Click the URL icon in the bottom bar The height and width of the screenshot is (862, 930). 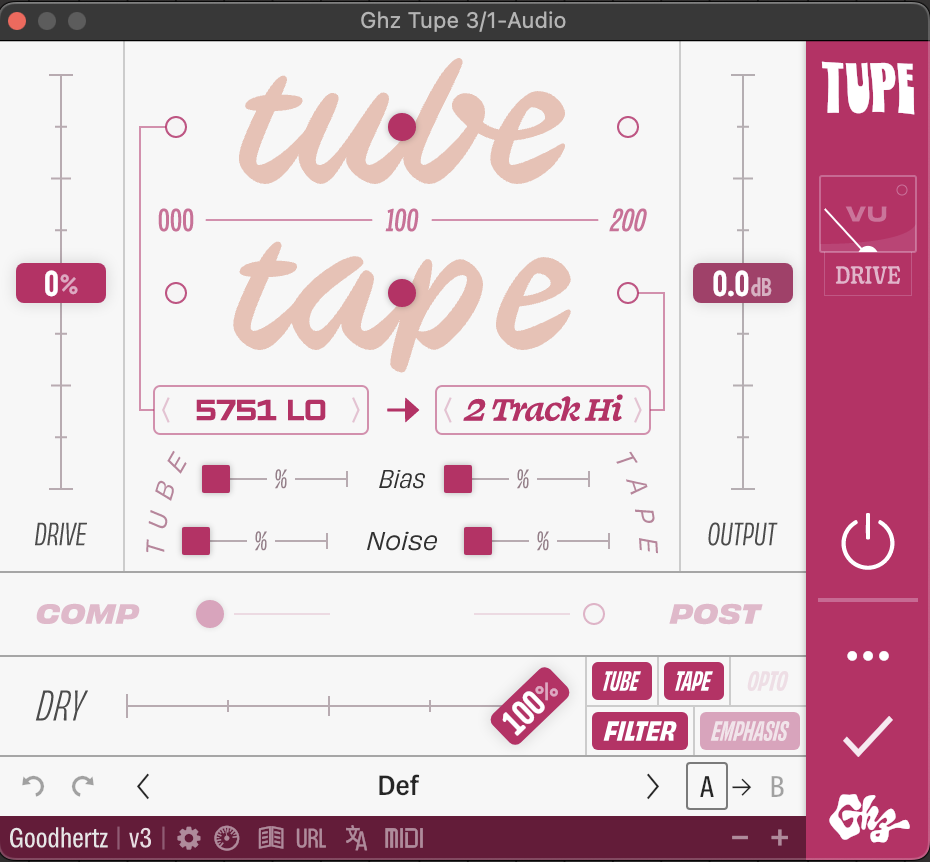point(310,839)
